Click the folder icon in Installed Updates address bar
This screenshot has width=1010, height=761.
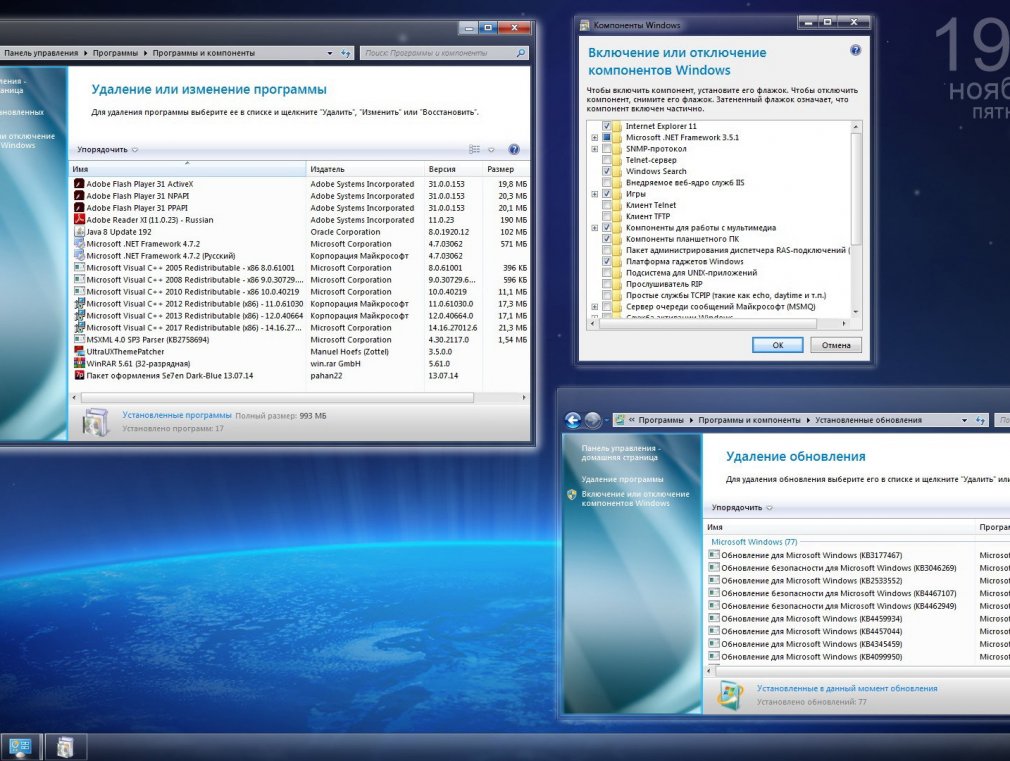point(620,420)
